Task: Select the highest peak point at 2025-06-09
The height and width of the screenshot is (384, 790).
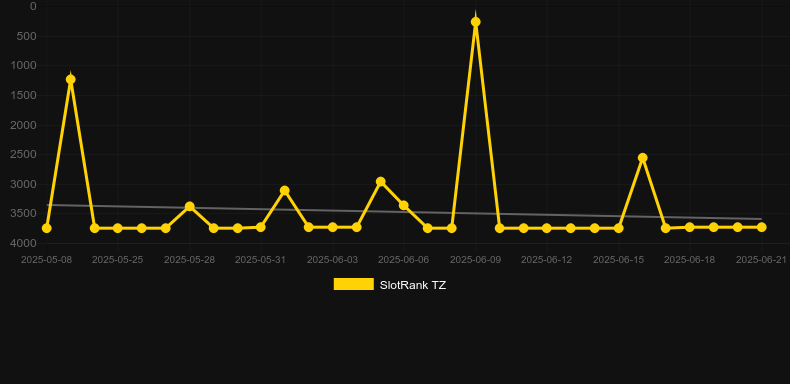Action: [x=475, y=22]
